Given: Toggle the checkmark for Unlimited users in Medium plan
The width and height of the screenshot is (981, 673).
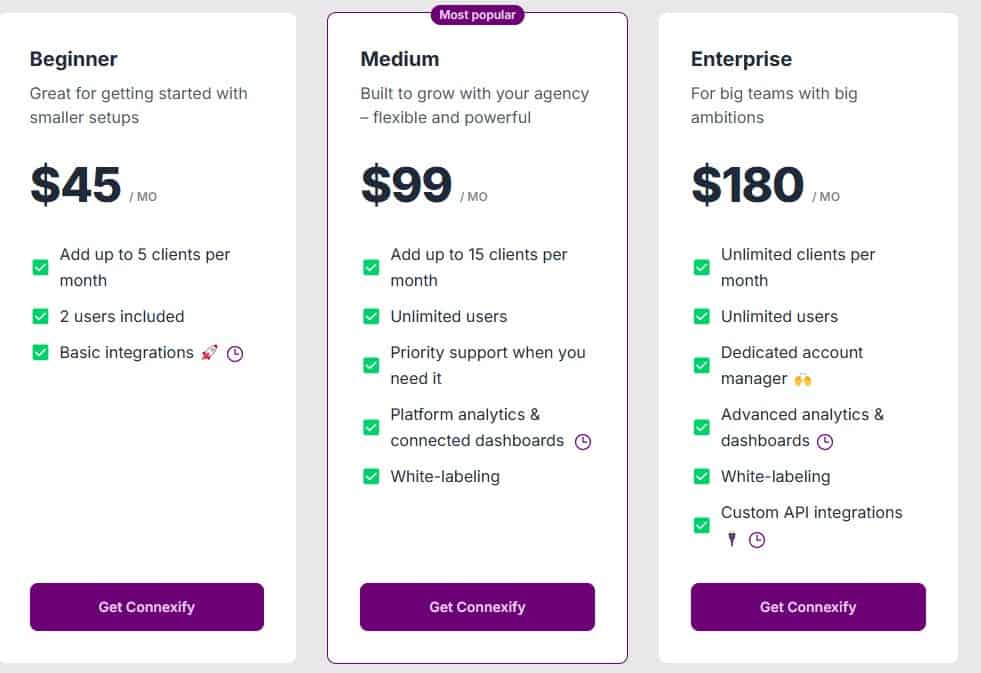Looking at the screenshot, I should (371, 316).
